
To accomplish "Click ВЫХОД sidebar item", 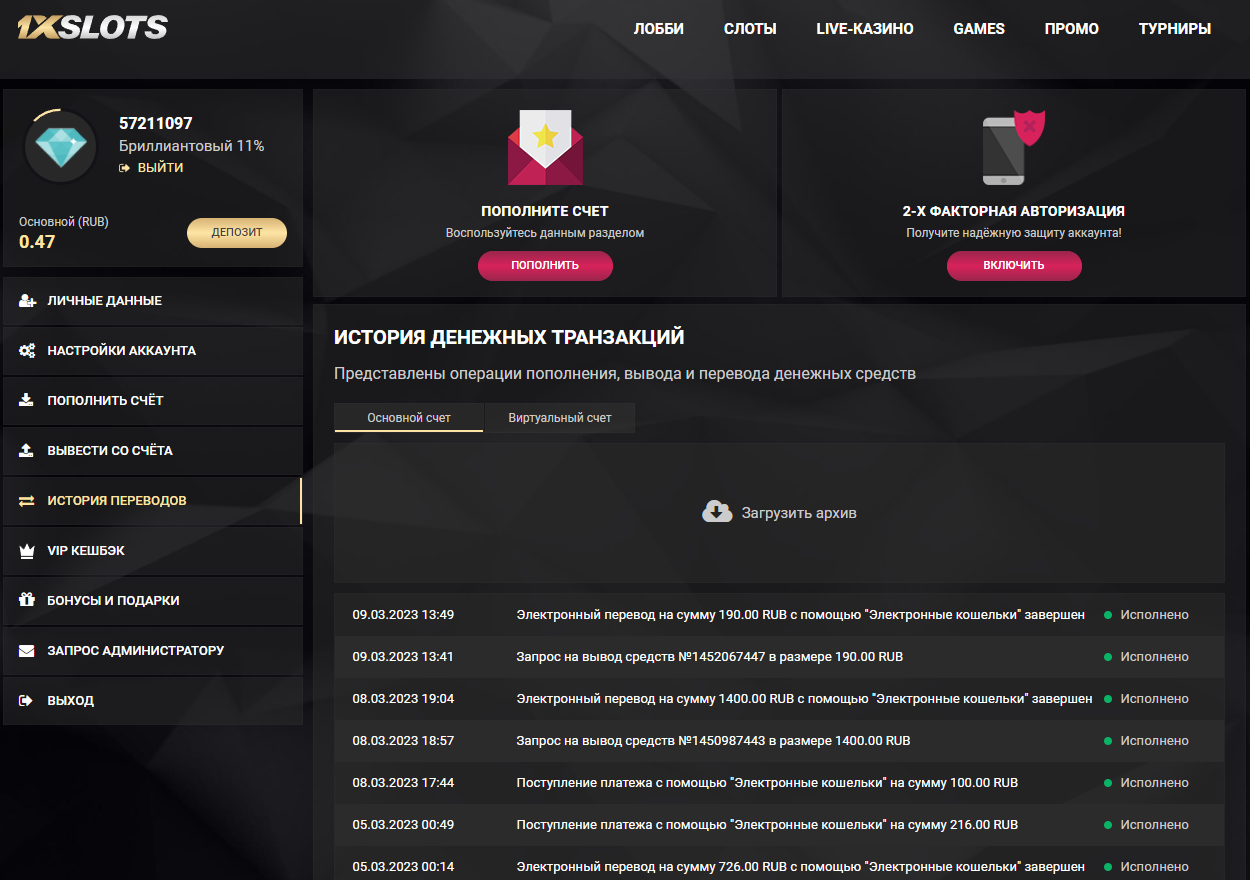I will click(152, 701).
